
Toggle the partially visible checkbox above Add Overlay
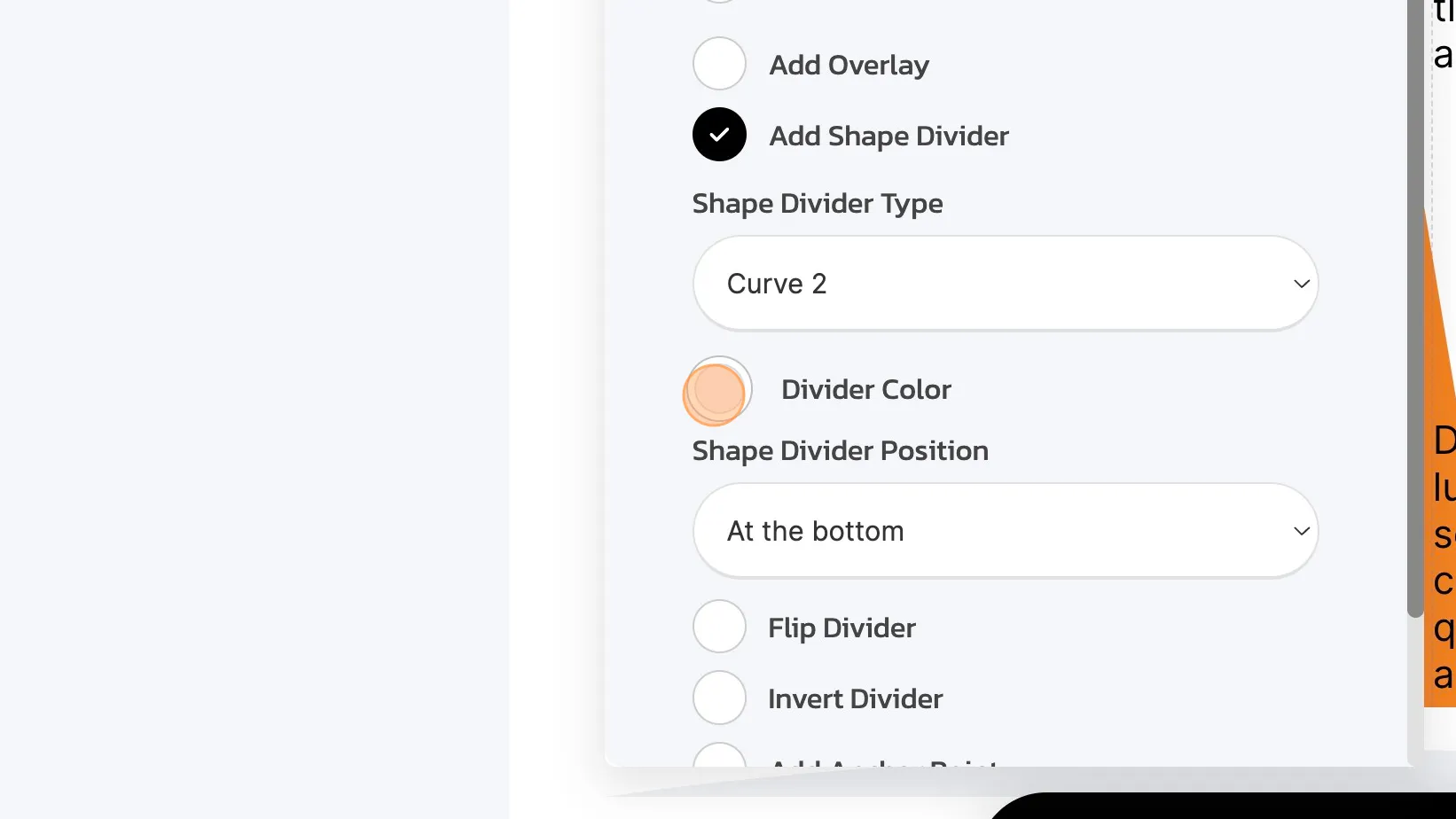point(719,2)
